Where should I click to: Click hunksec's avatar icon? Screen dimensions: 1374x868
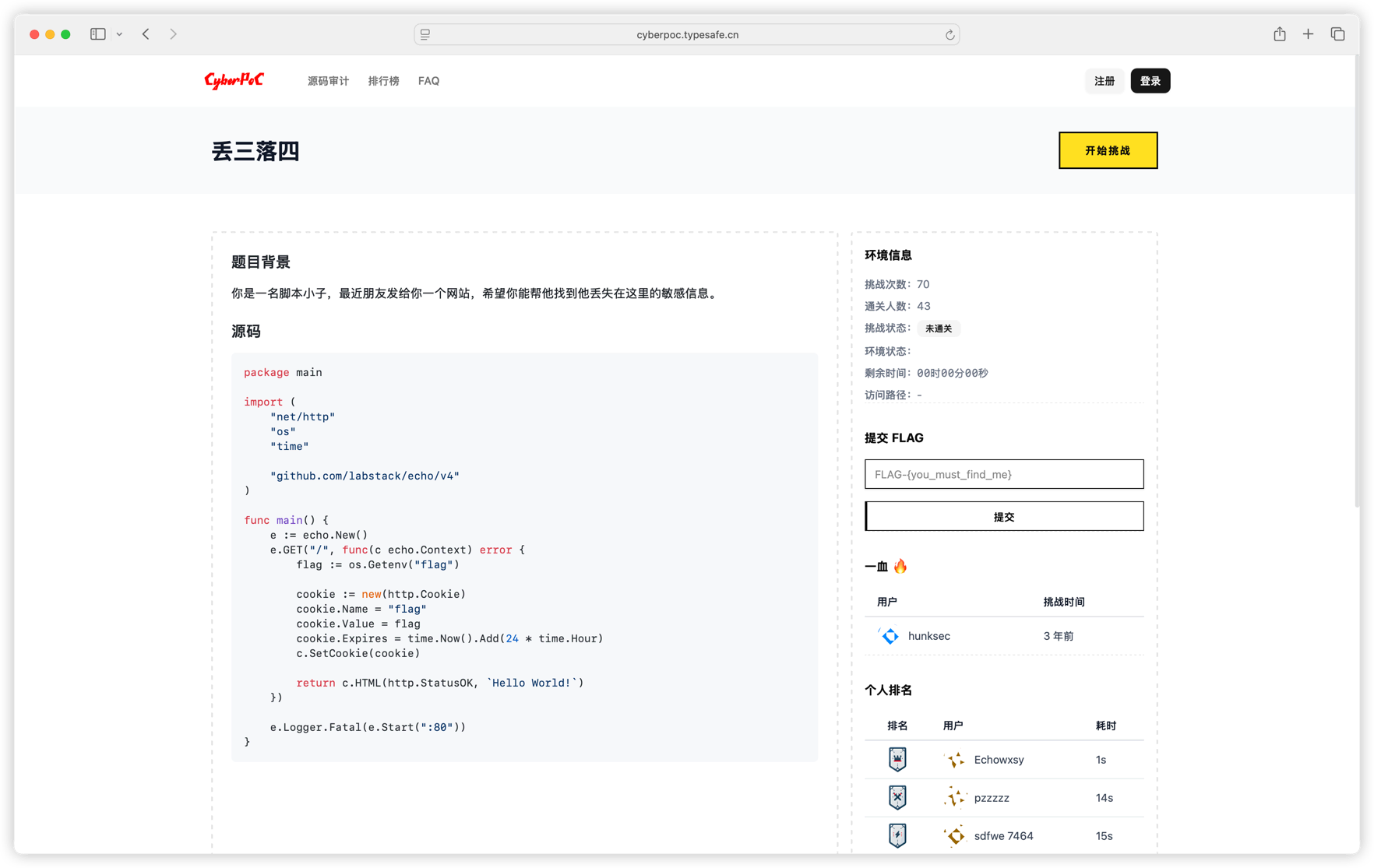(890, 636)
